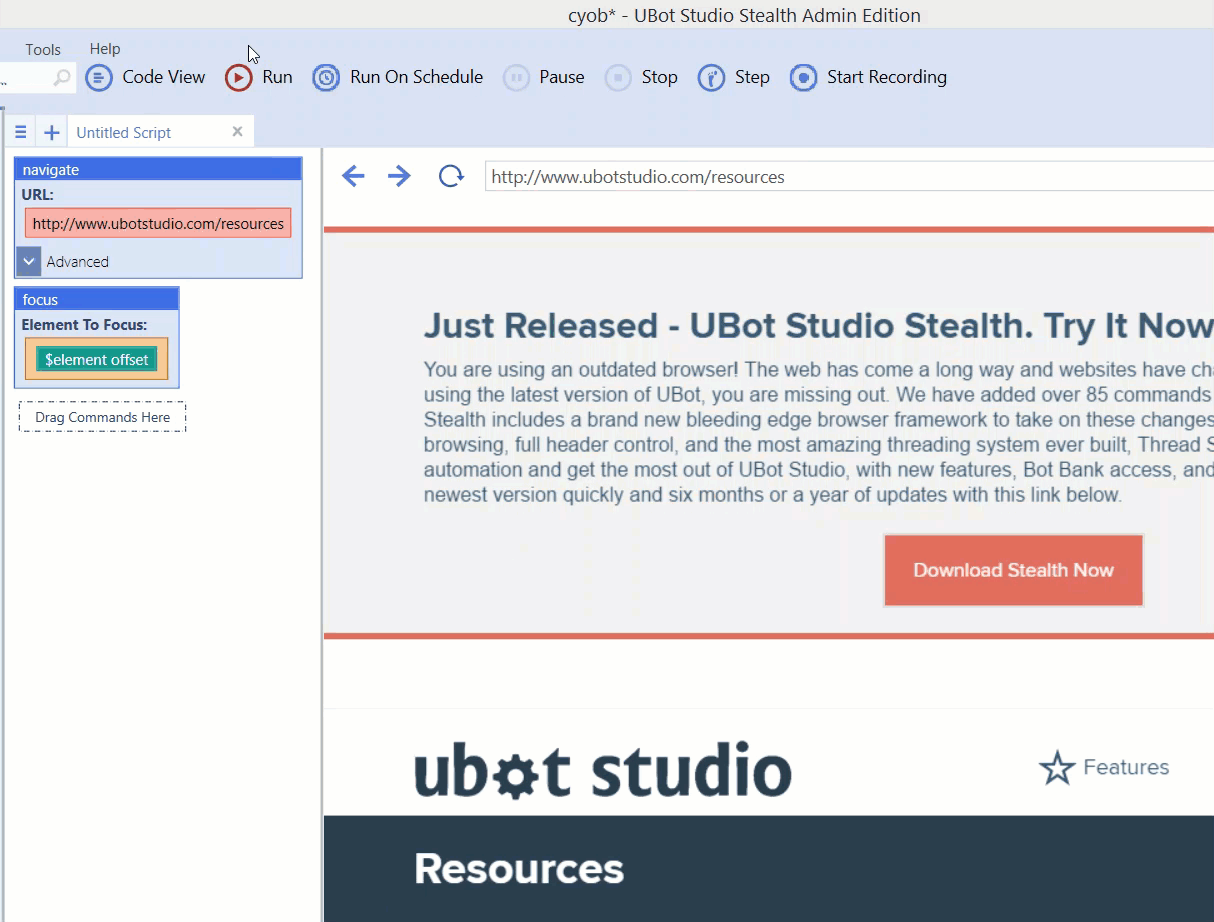Click the Stop icon
1214x922 pixels.
(618, 77)
